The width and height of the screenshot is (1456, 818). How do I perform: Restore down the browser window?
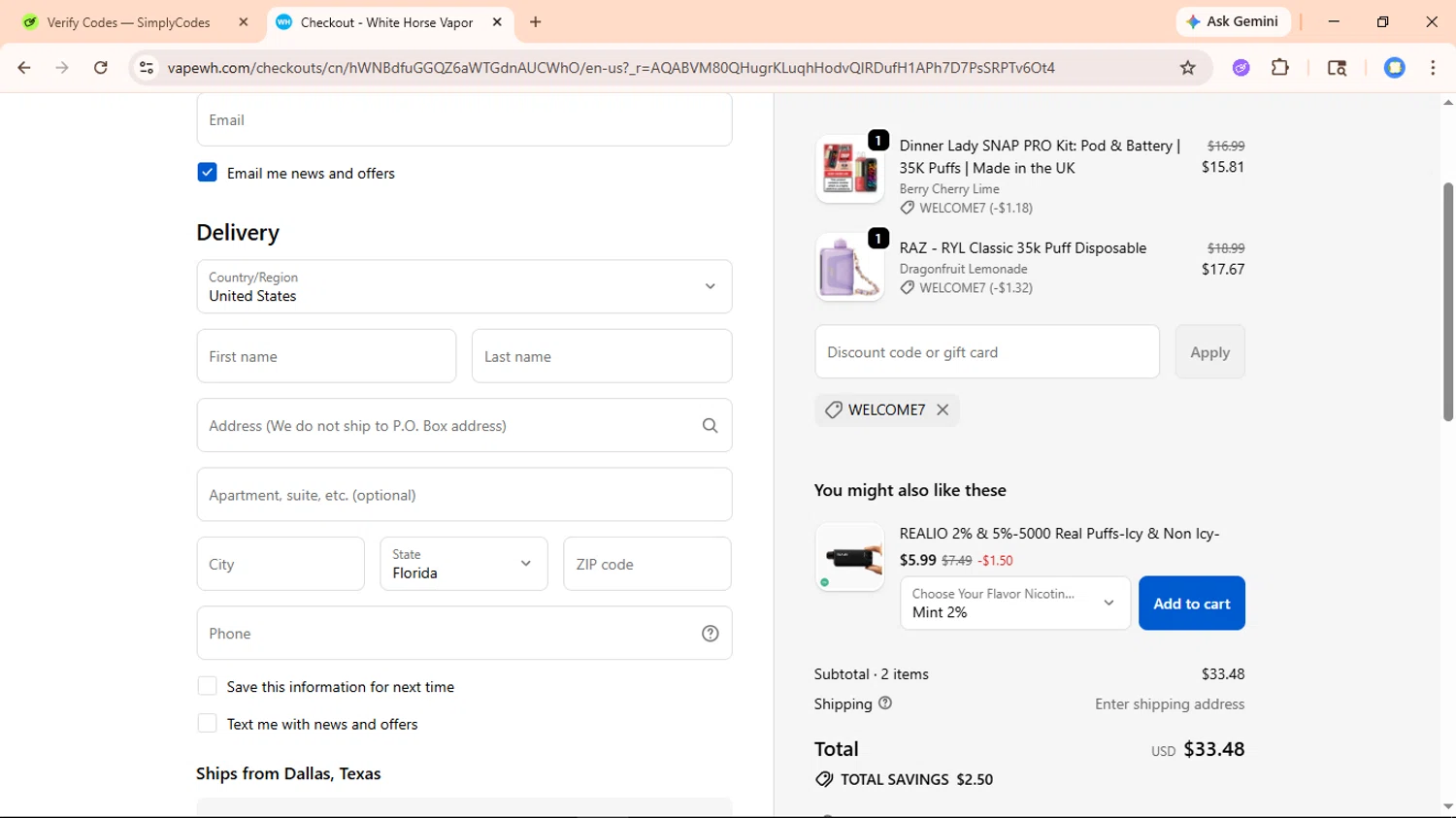tap(1382, 21)
